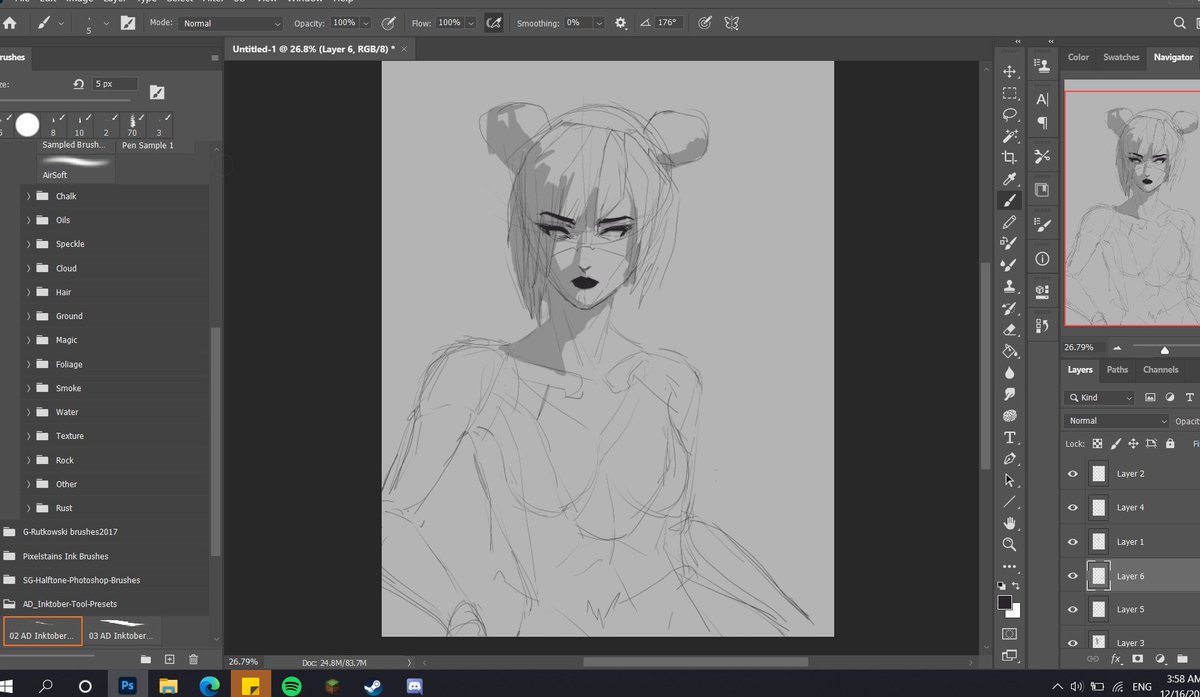Toggle the brush settings panel from options bar
This screenshot has height=697, width=1200.
tap(129, 22)
